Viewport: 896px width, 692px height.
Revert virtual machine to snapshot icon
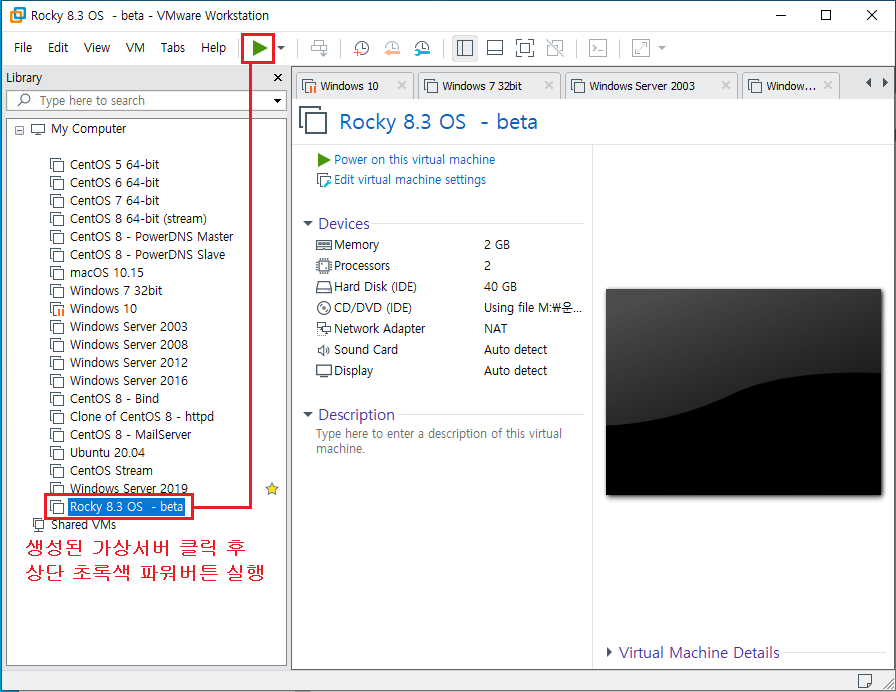click(392, 48)
